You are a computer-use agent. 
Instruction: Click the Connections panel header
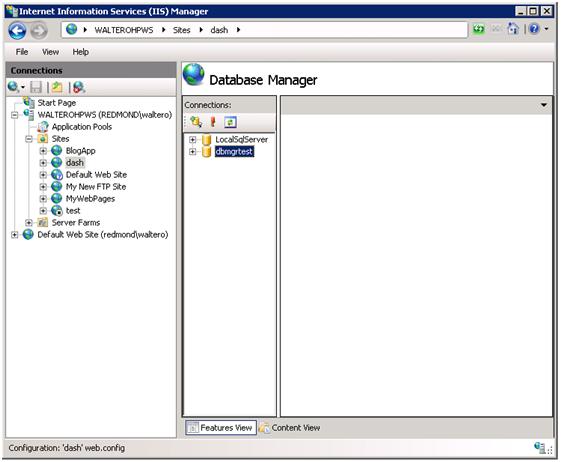[x=91, y=70]
